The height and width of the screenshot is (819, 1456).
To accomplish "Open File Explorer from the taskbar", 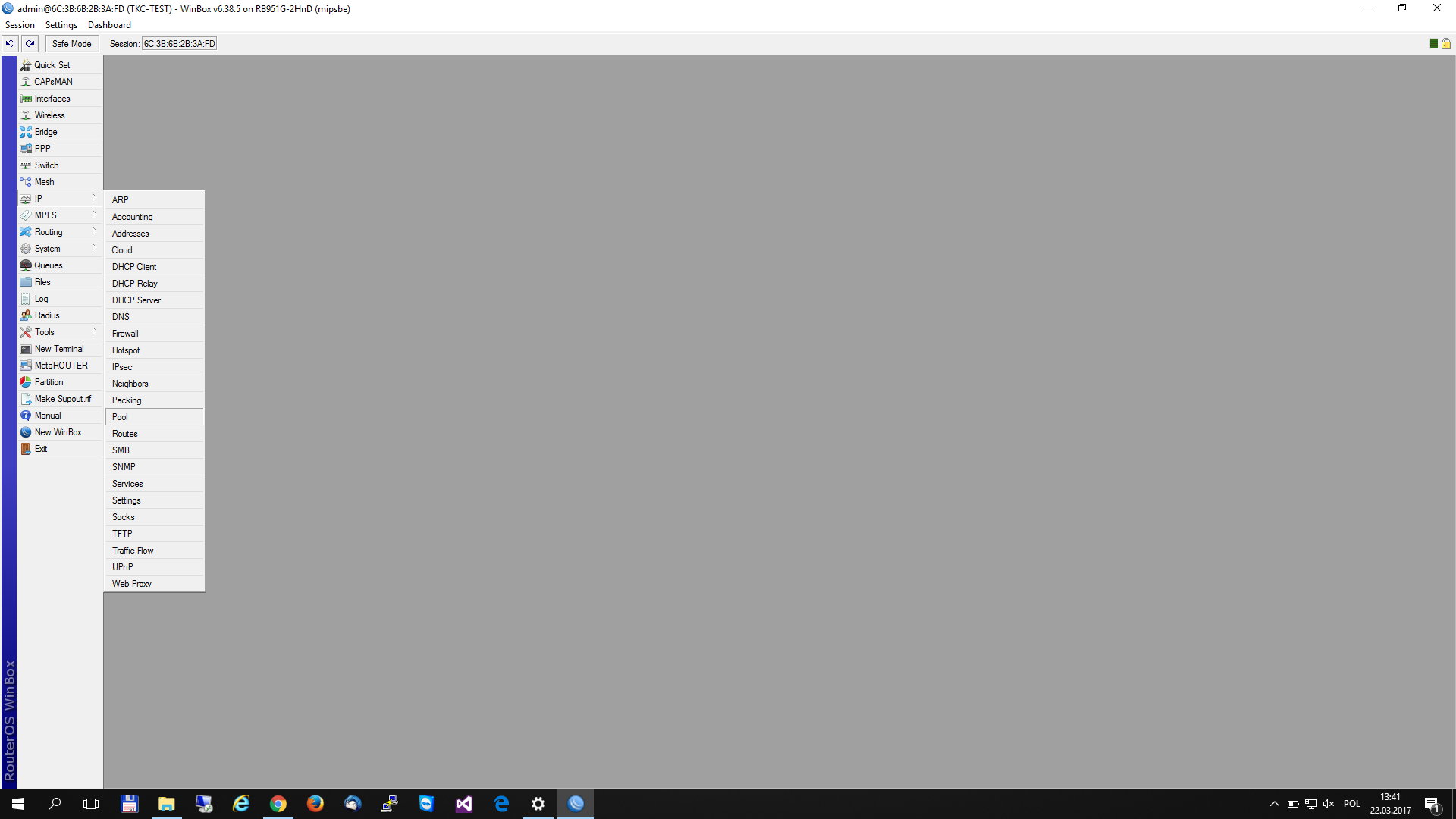I will click(167, 804).
